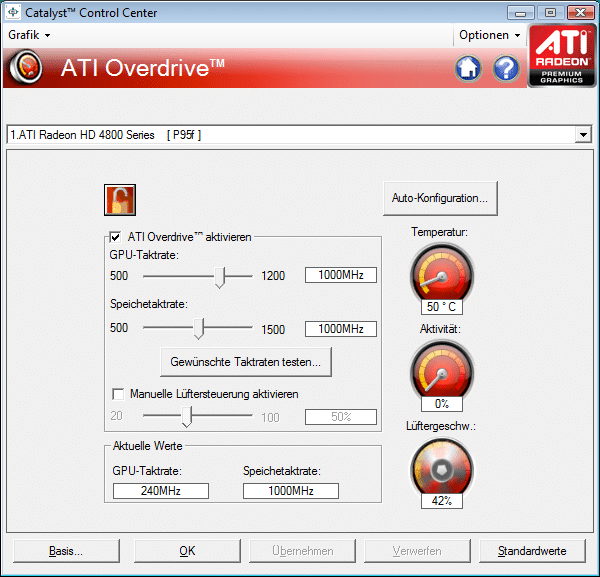Click the ATI Radeon Premium Graphics logo
600x577 pixels.
pos(562,56)
